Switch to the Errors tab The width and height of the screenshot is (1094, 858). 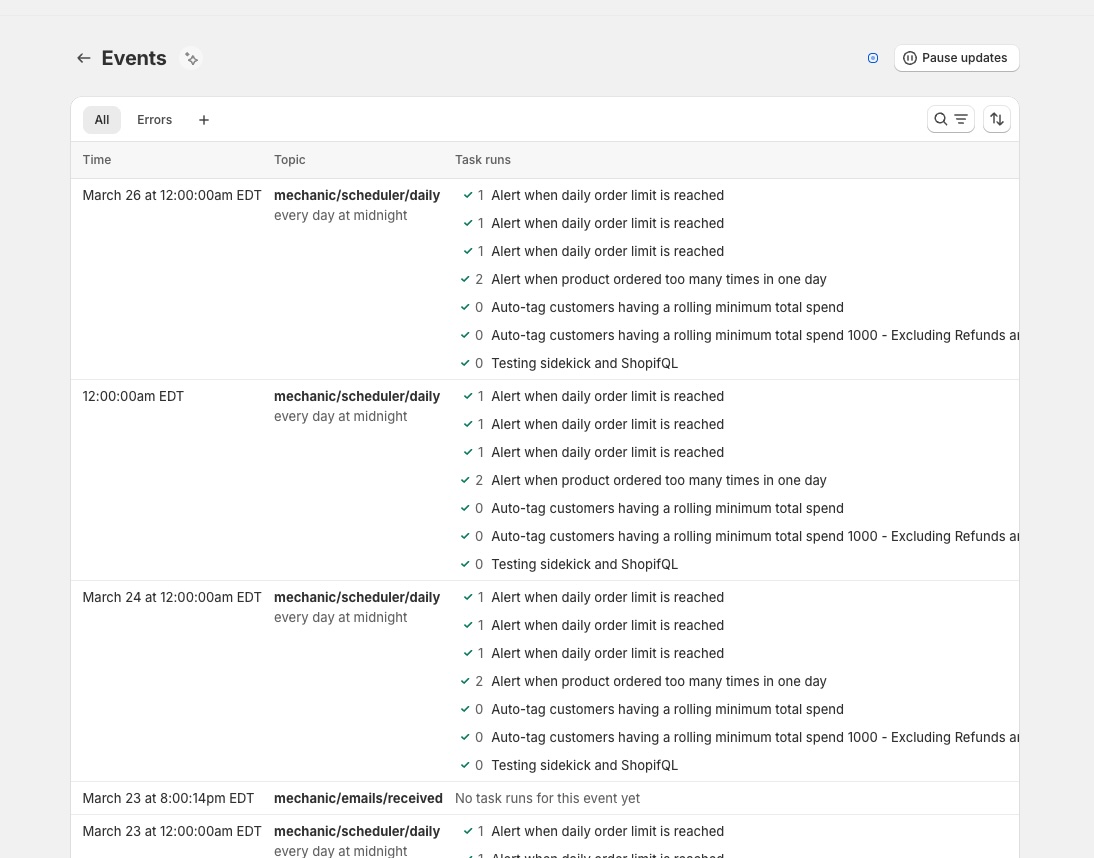154,119
